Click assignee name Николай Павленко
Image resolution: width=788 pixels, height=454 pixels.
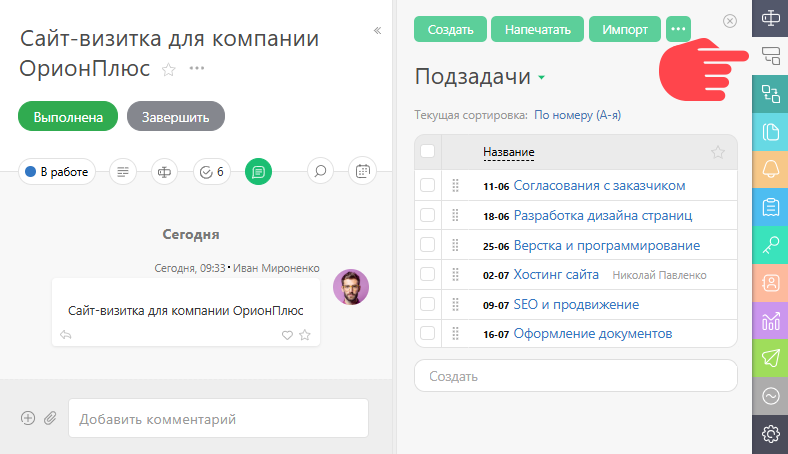[659, 275]
